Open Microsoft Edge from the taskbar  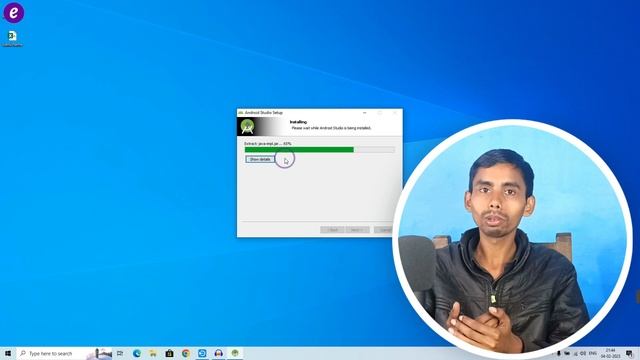(137, 353)
